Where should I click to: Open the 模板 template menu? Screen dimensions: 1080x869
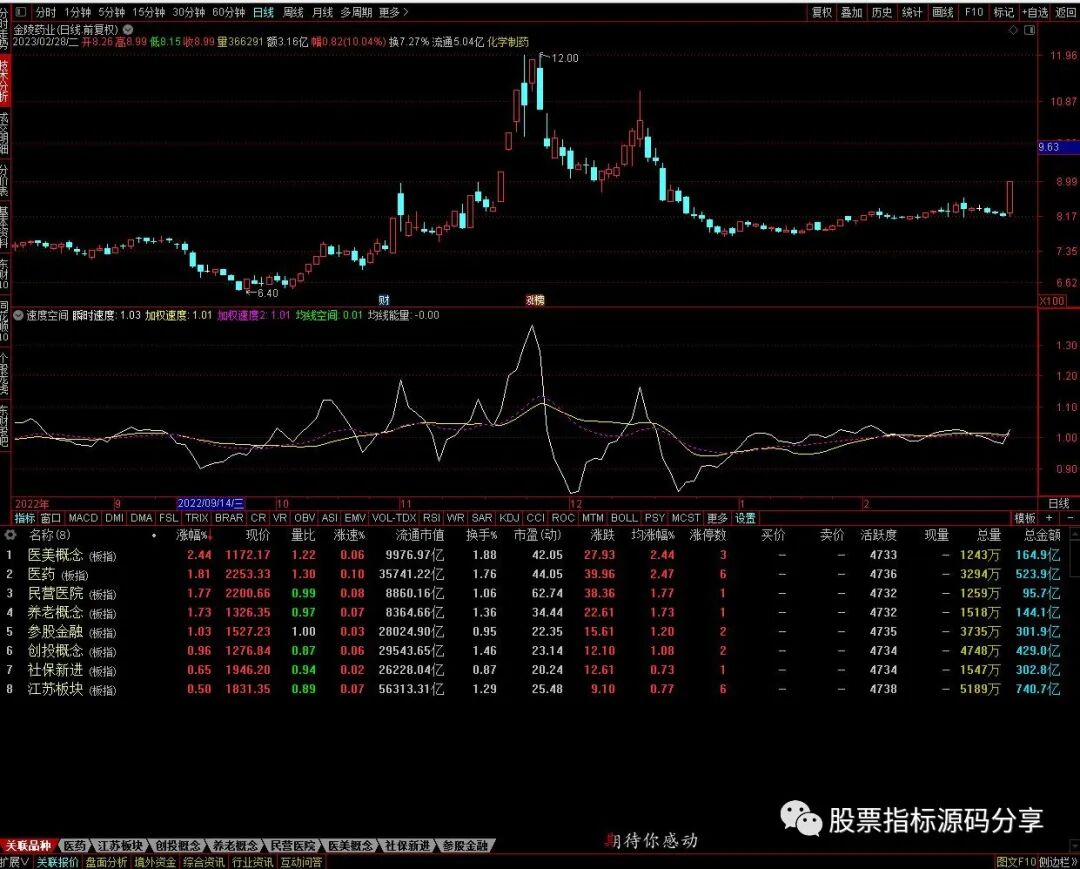click(x=1024, y=518)
